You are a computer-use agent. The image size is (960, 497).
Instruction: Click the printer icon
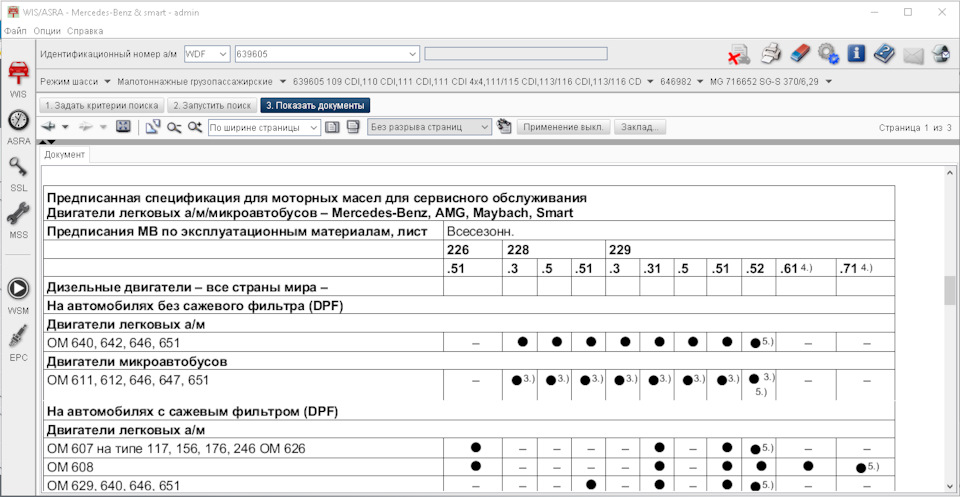pyautogui.click(x=771, y=54)
